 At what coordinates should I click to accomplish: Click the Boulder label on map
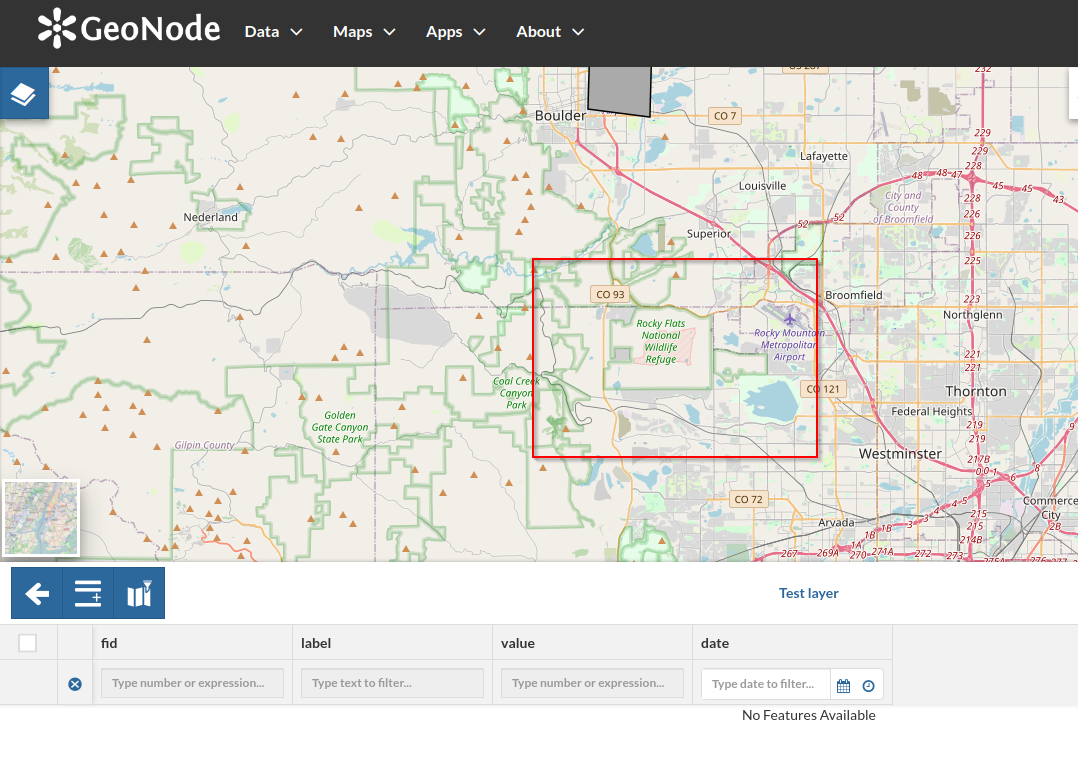pyautogui.click(x=560, y=116)
